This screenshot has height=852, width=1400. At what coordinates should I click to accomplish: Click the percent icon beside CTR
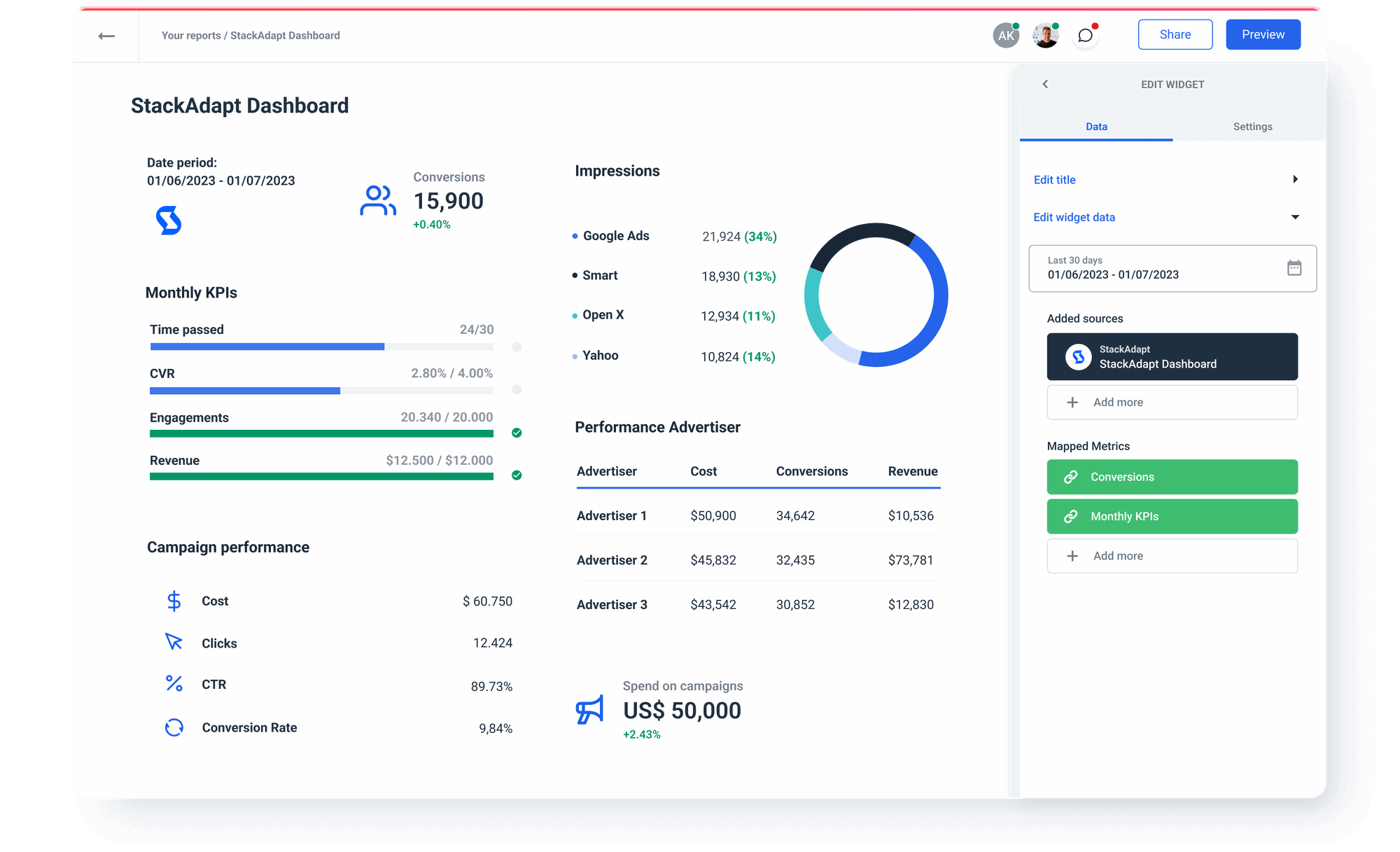pos(174,684)
